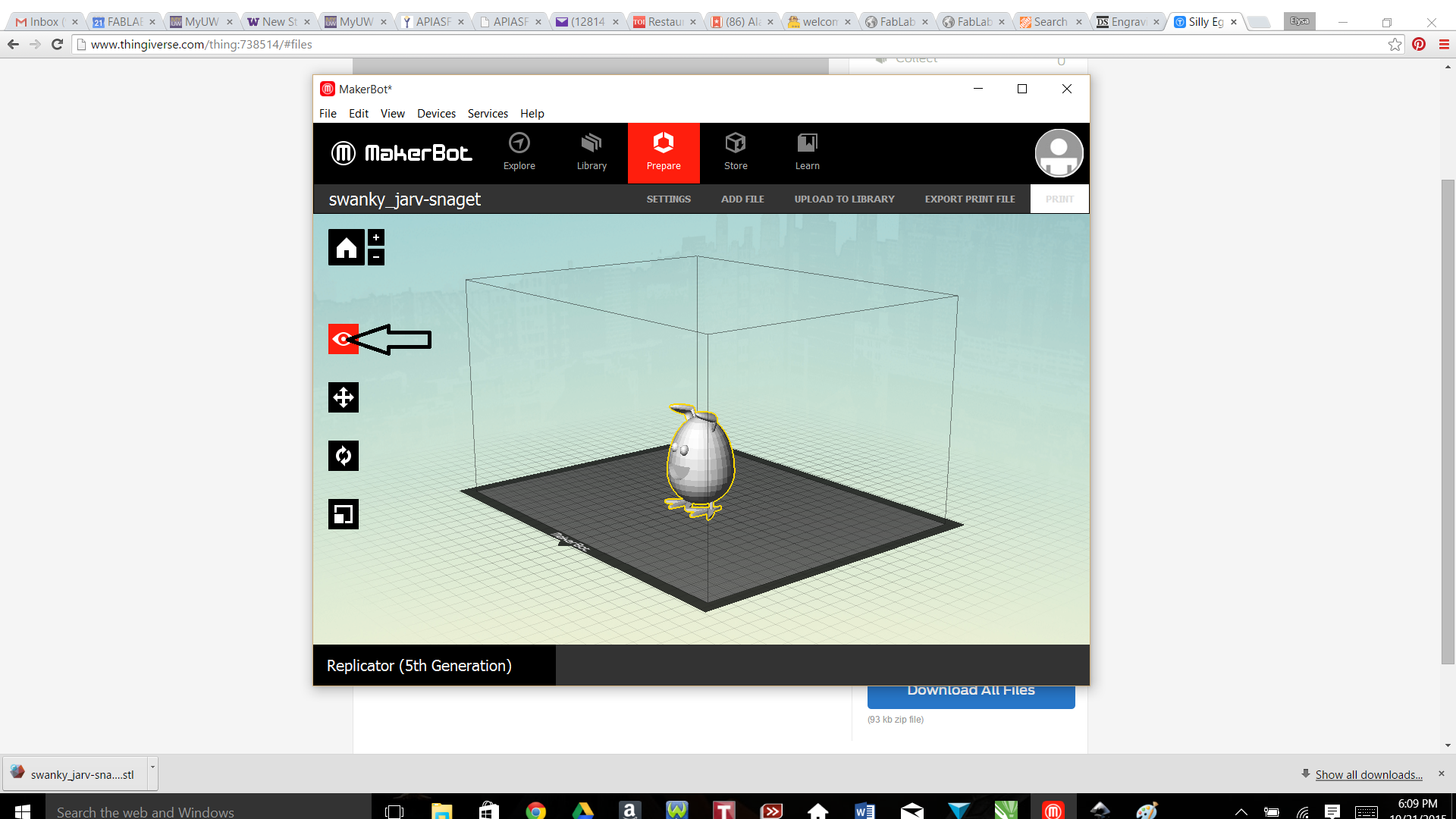Open the Devices menu
This screenshot has width=1456, height=819.
[x=436, y=113]
